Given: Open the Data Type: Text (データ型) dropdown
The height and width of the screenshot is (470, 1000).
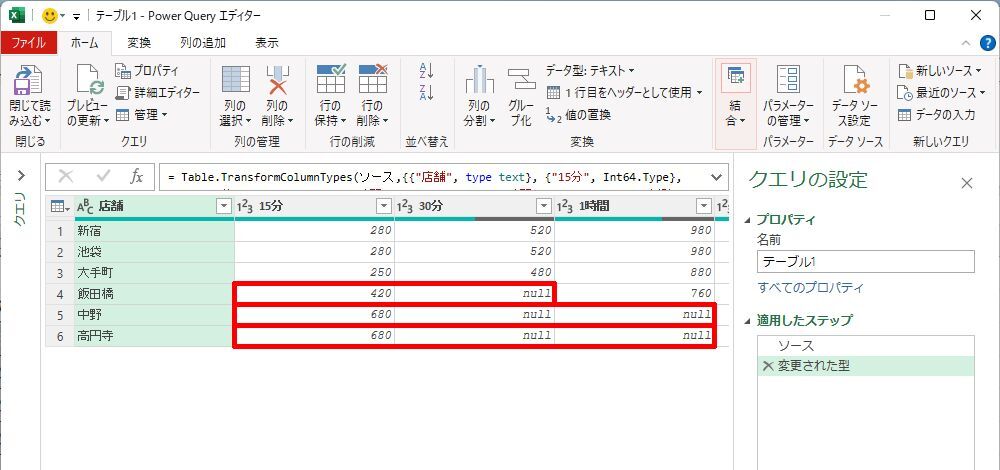Looking at the screenshot, I should [x=590, y=70].
